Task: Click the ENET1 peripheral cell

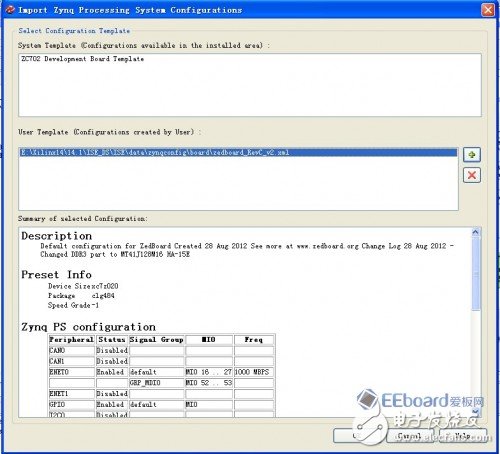Action: [x=72, y=394]
